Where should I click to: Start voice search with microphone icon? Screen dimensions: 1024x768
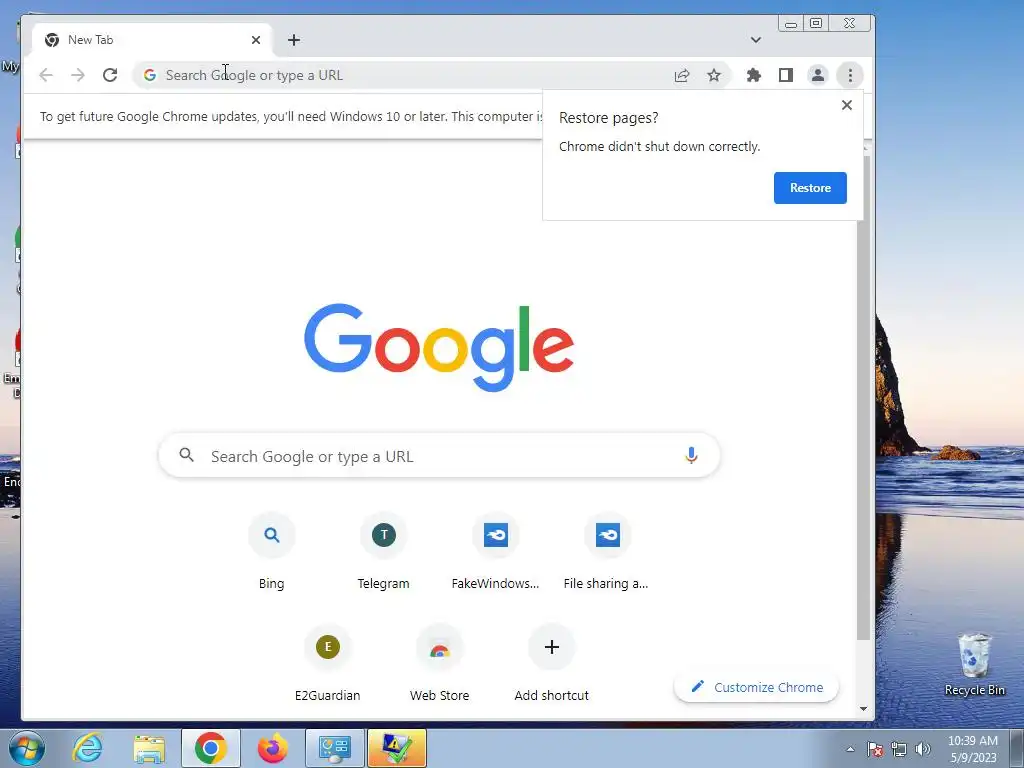(x=691, y=455)
